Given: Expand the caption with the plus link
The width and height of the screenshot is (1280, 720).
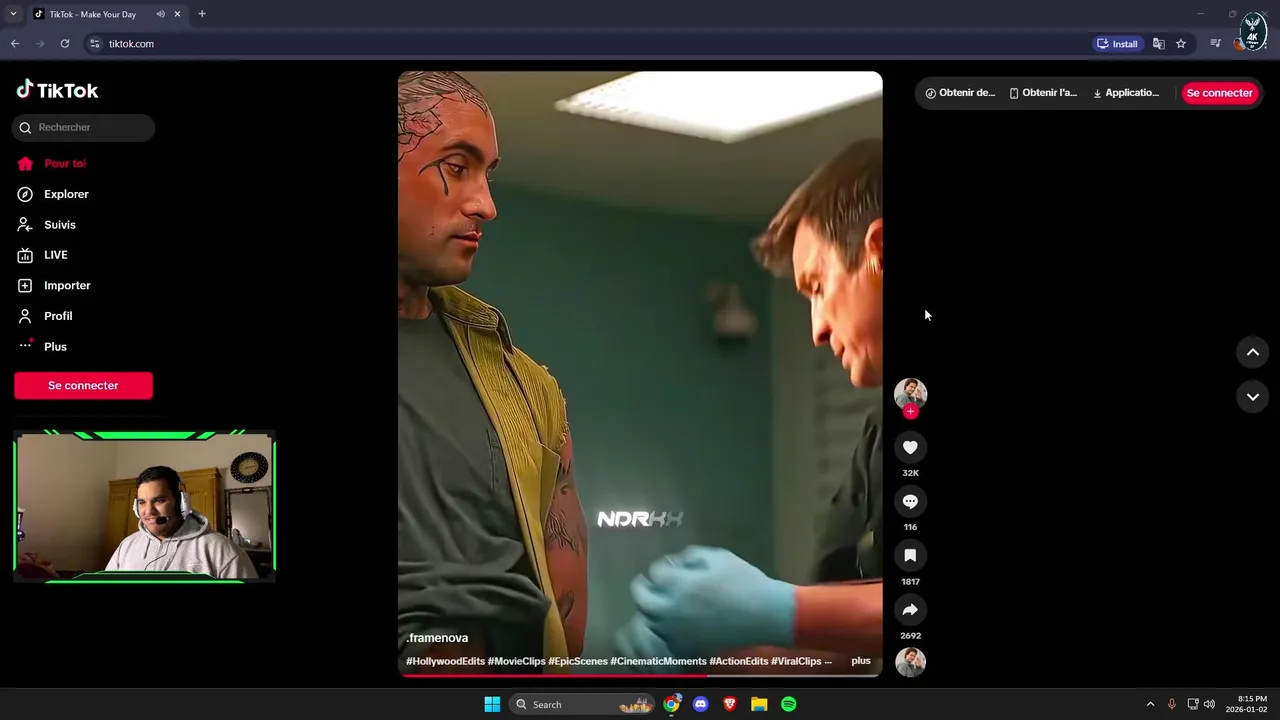Looking at the screenshot, I should 861,661.
